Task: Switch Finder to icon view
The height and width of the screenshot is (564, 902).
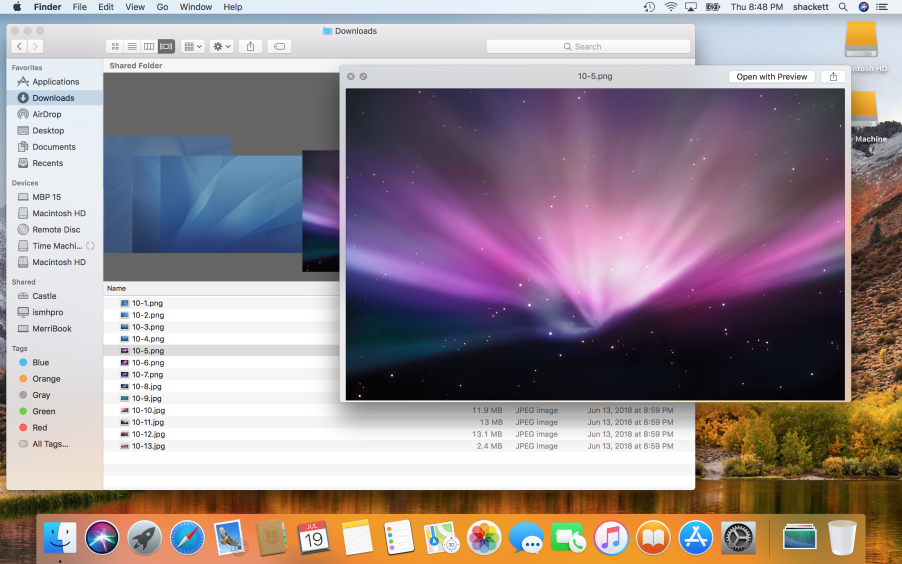Action: tap(115, 46)
